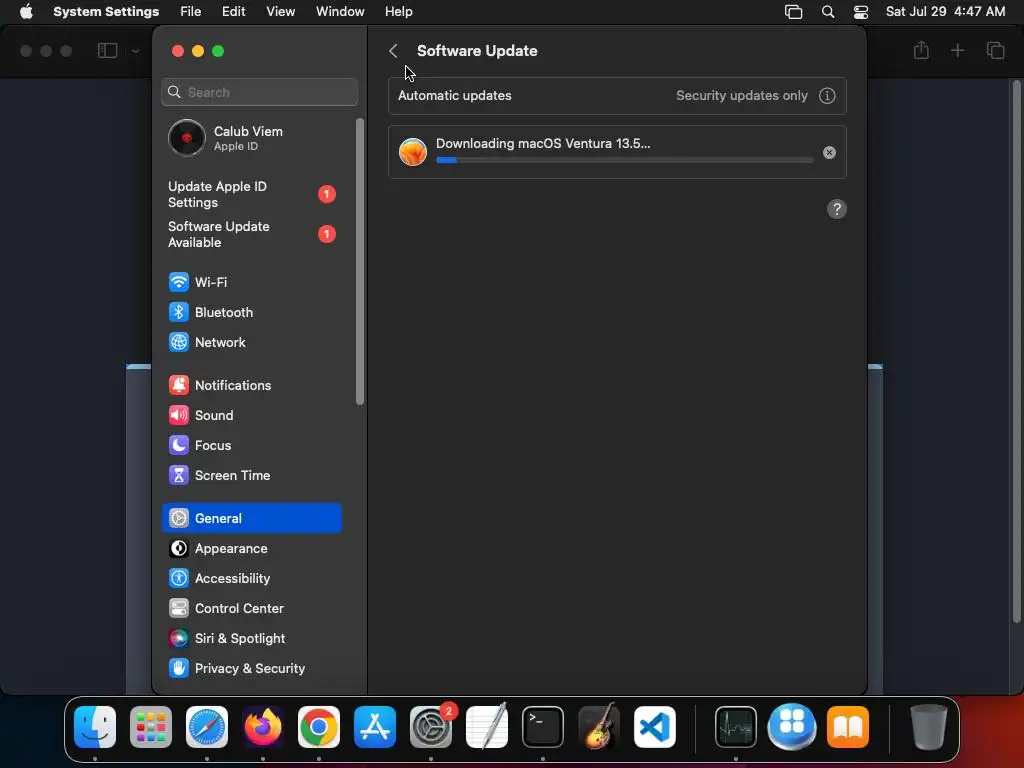The width and height of the screenshot is (1024, 768).
Task: Select Sound in the sidebar
Action: point(251,415)
